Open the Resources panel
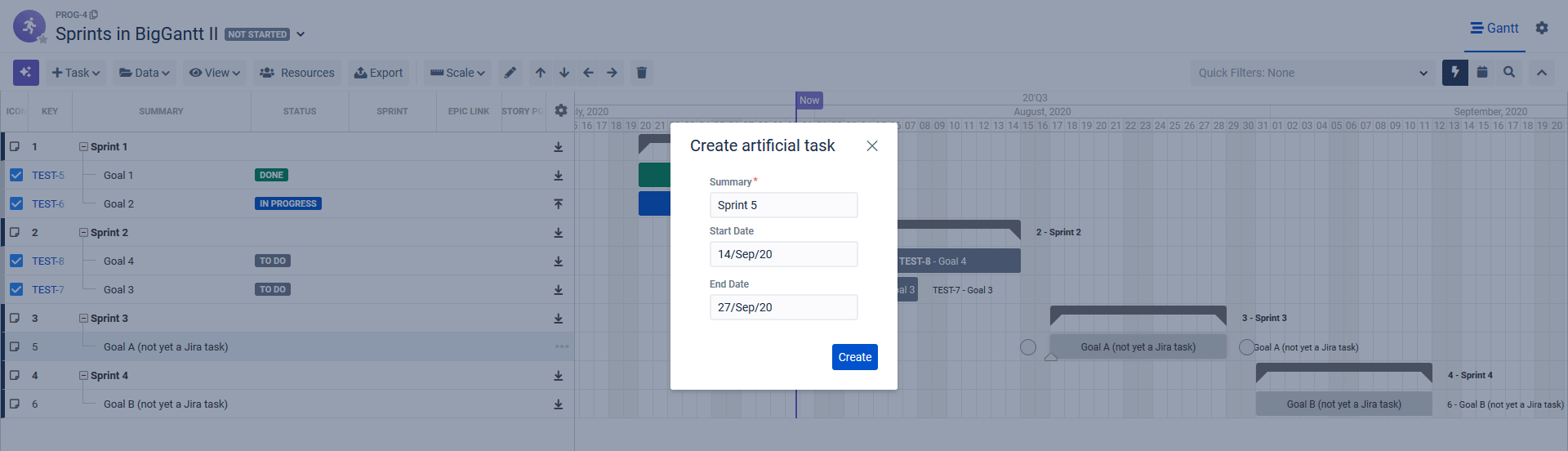 (x=297, y=73)
